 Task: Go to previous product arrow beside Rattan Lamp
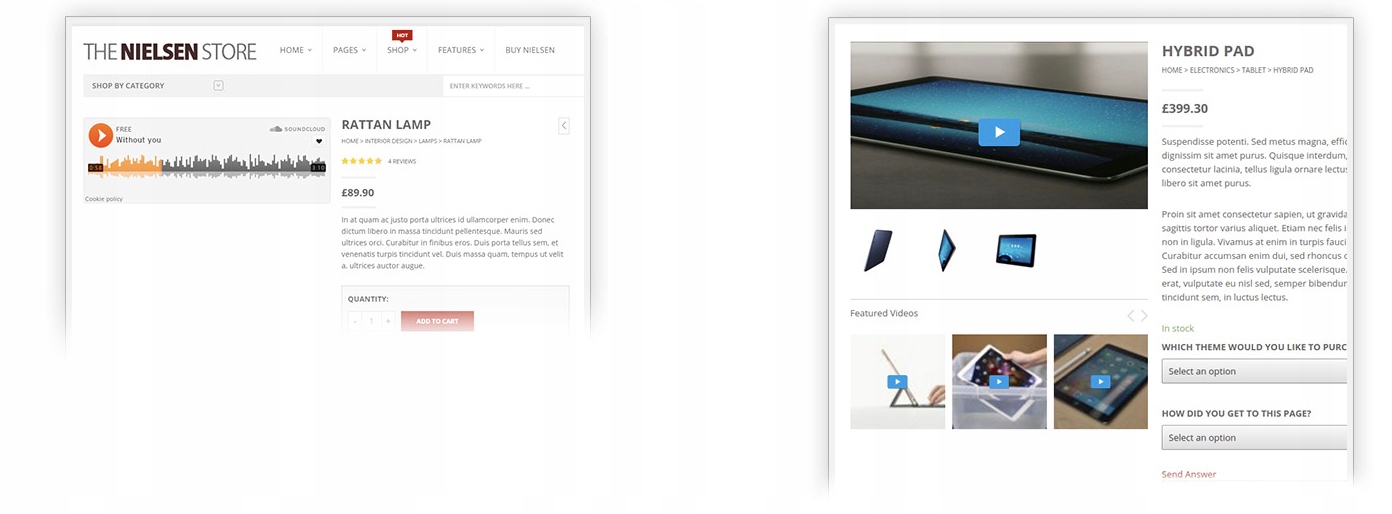[564, 125]
